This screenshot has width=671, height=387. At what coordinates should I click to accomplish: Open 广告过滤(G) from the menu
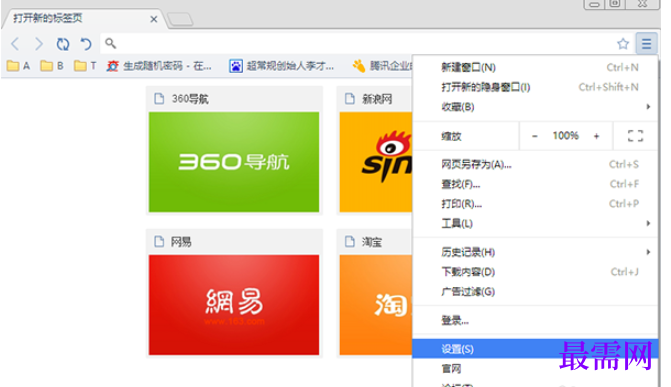535,292
